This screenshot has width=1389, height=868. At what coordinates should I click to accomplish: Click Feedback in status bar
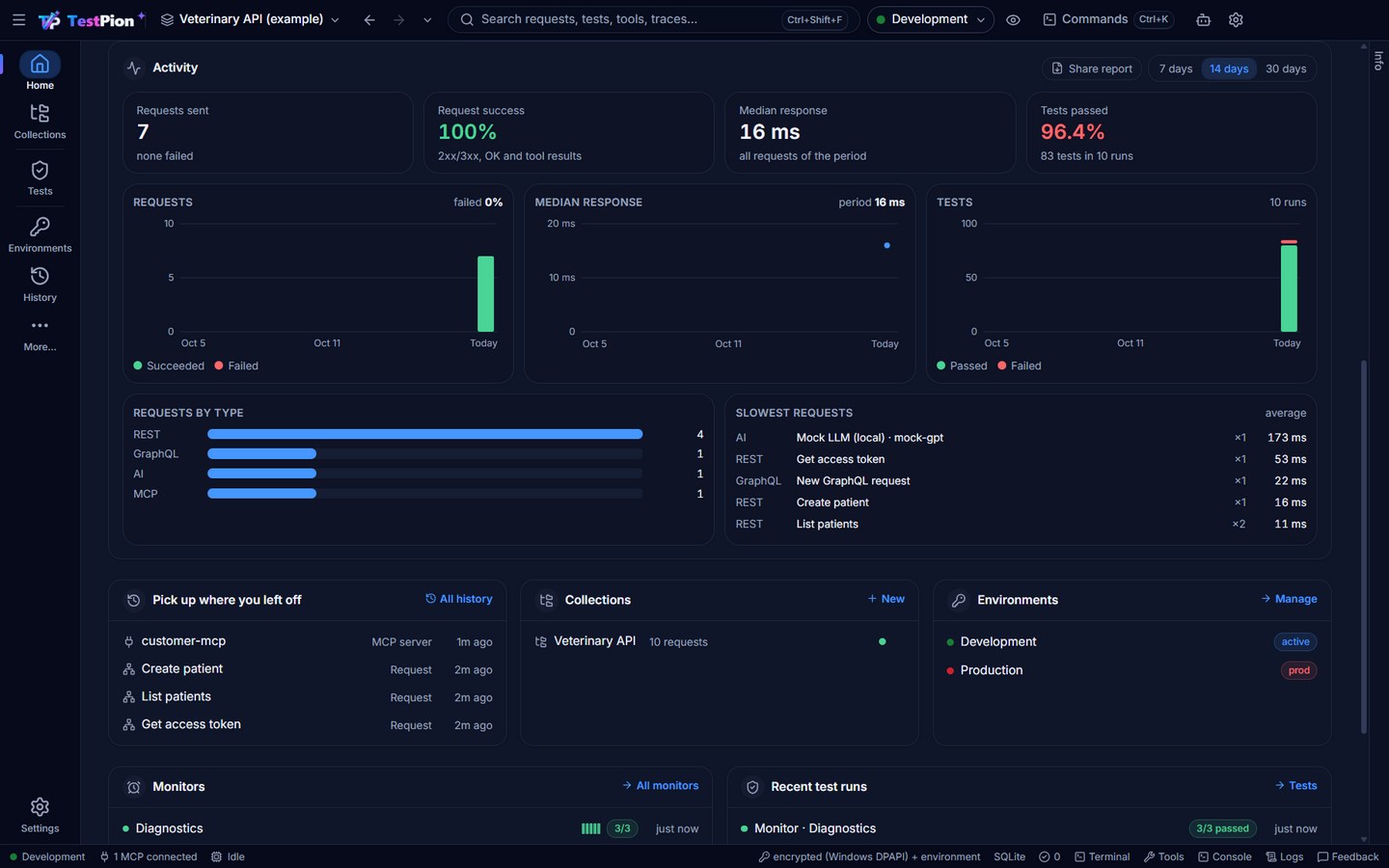(1348, 856)
